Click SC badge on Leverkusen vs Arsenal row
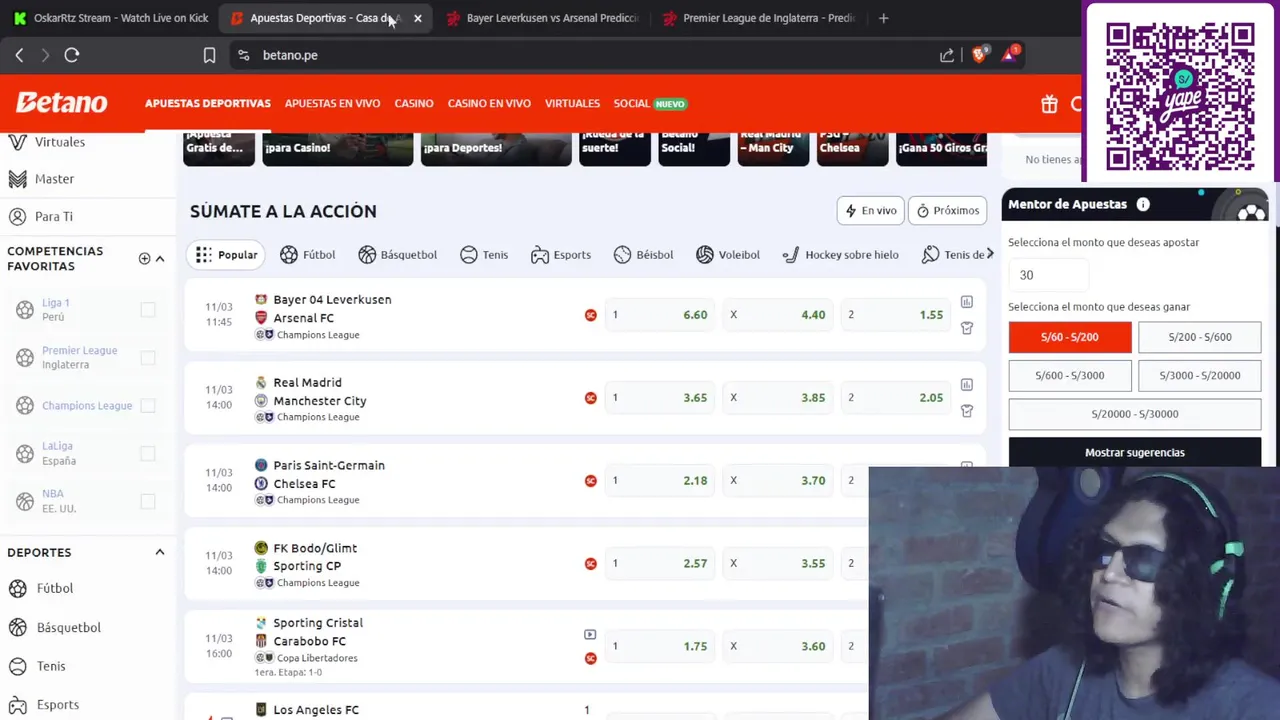 pos(591,315)
